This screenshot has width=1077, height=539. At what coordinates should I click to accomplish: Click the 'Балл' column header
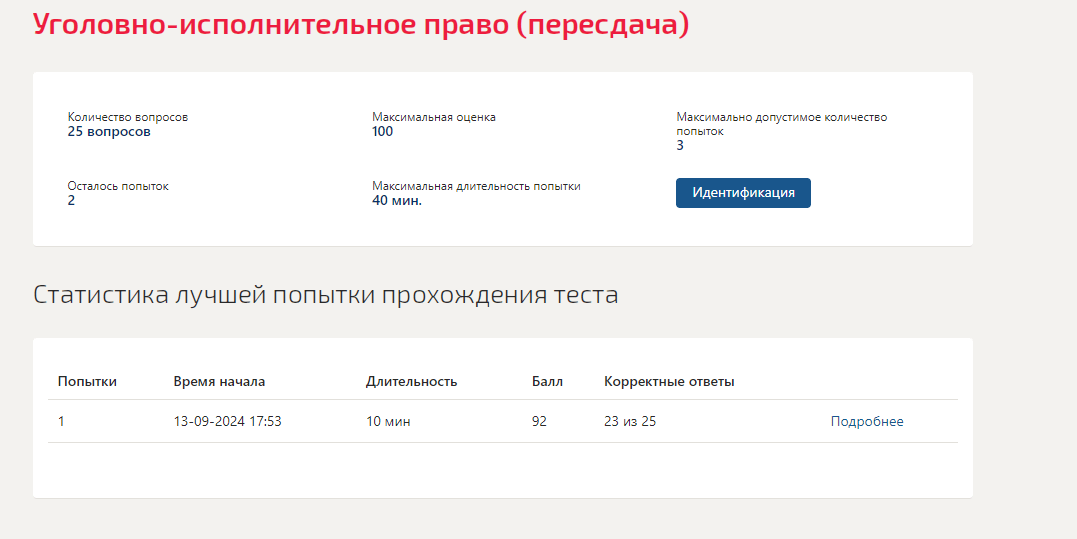pyautogui.click(x=547, y=382)
